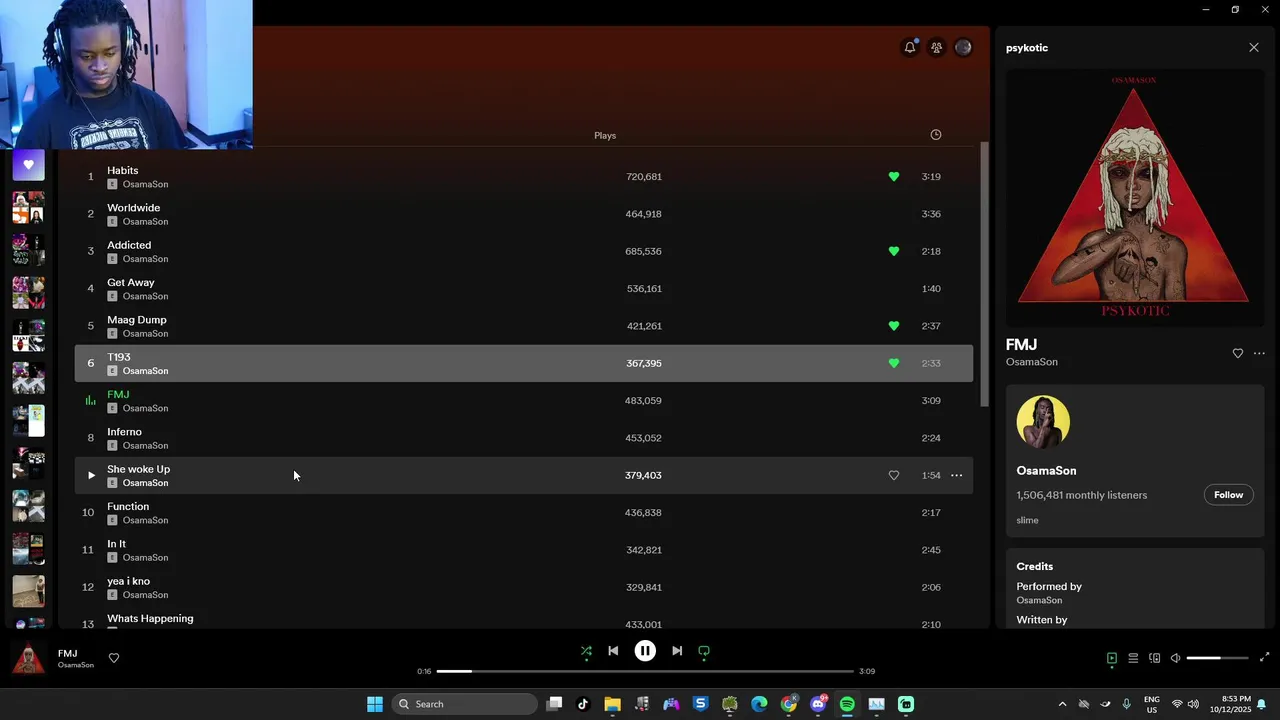The image size is (1280, 720).
Task: Open the ENG US language switcher
Action: (1152, 704)
